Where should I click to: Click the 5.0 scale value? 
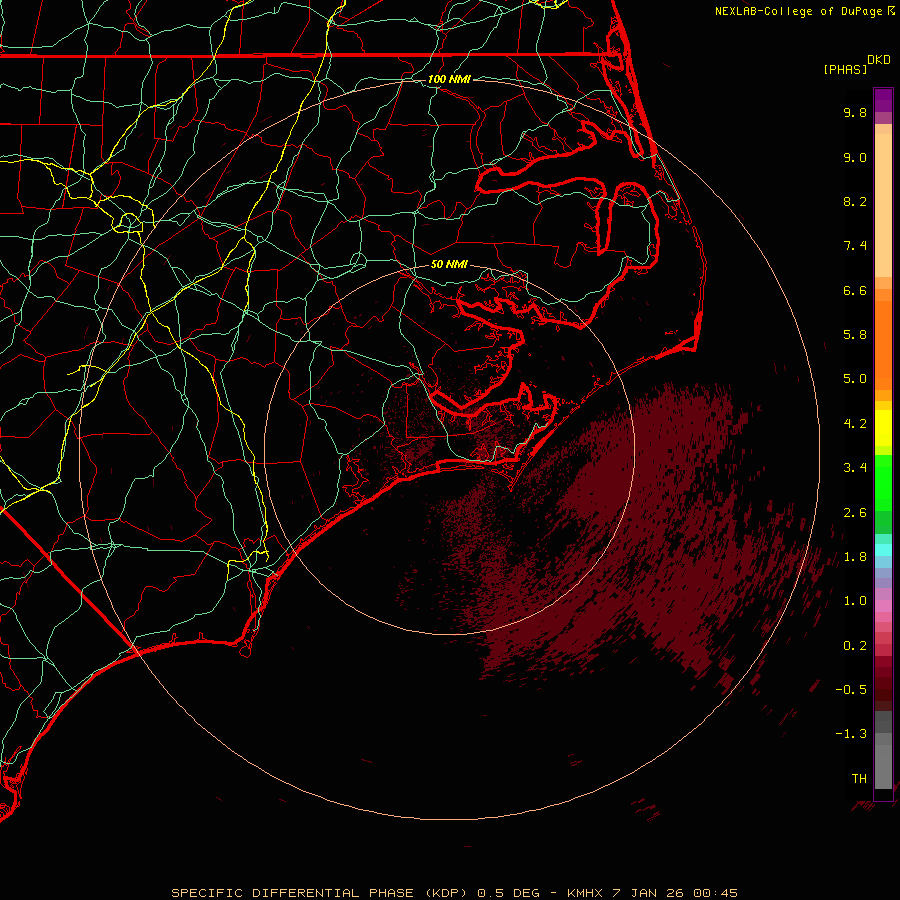(855, 379)
